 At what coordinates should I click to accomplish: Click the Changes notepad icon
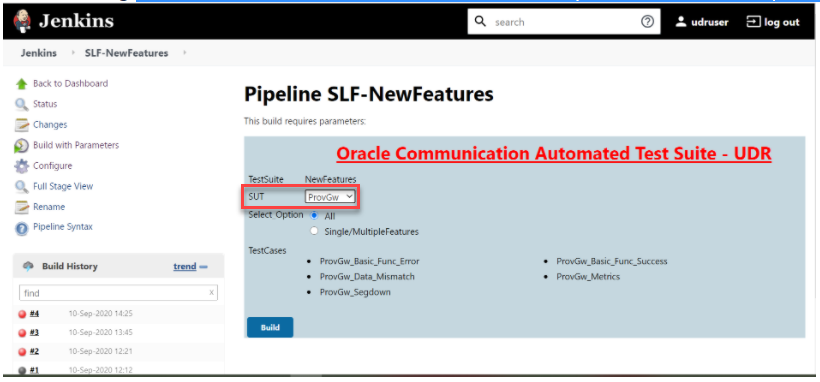(x=21, y=125)
